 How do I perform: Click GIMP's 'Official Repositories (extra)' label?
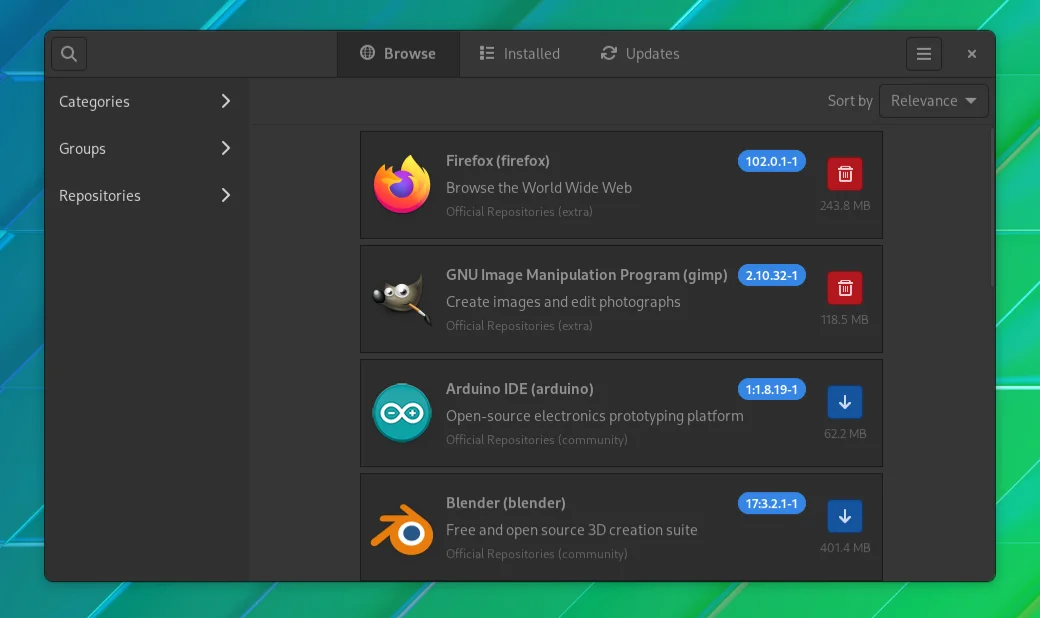[x=519, y=326]
